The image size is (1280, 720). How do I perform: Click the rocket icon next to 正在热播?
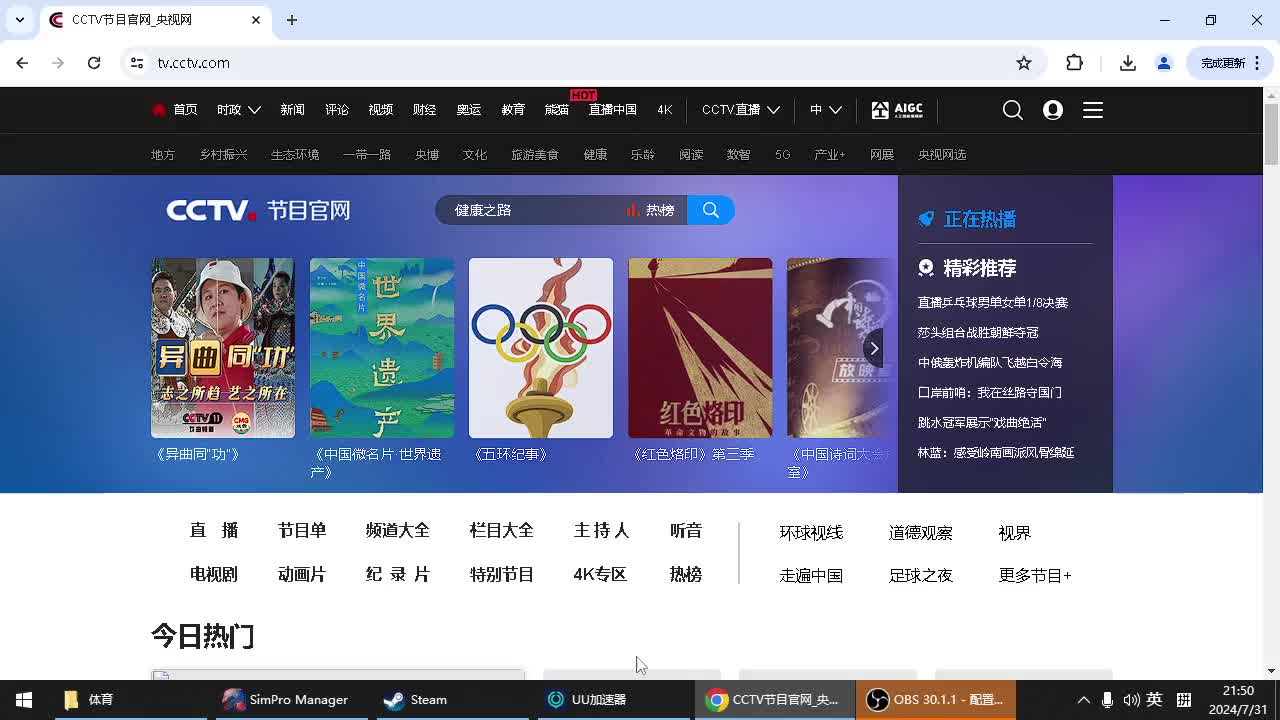pyautogui.click(x=926, y=219)
